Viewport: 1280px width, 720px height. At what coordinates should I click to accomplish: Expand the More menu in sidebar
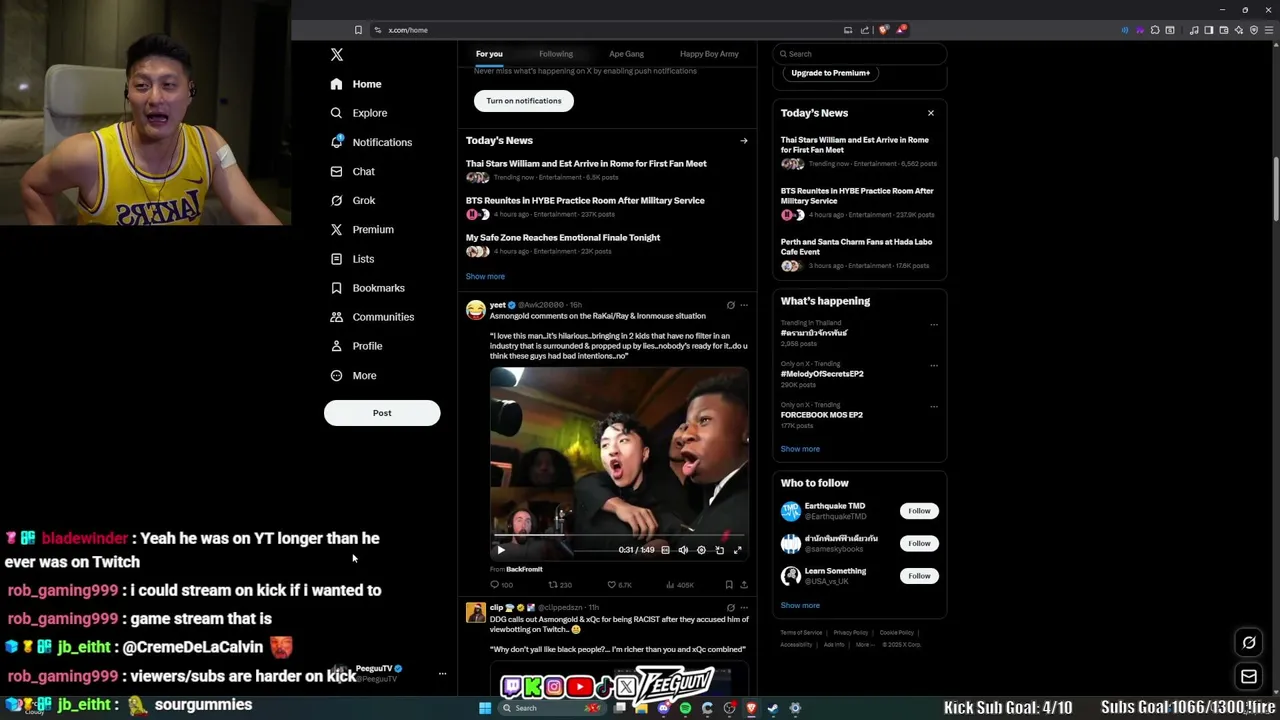click(x=353, y=375)
